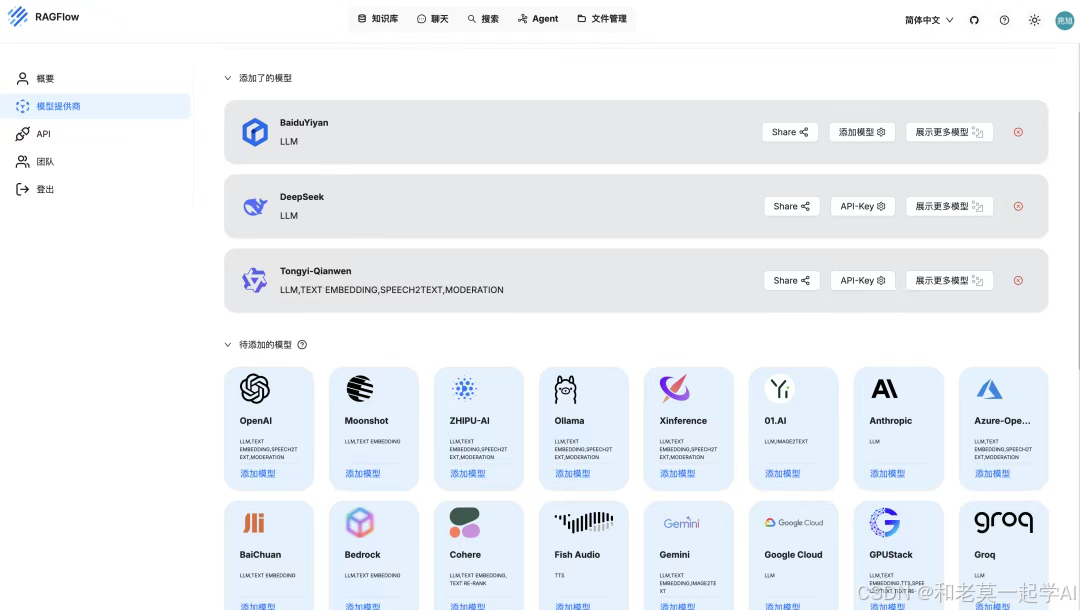Collapse the 添加了的模型 section
This screenshot has width=1080, height=610.
tap(227, 78)
